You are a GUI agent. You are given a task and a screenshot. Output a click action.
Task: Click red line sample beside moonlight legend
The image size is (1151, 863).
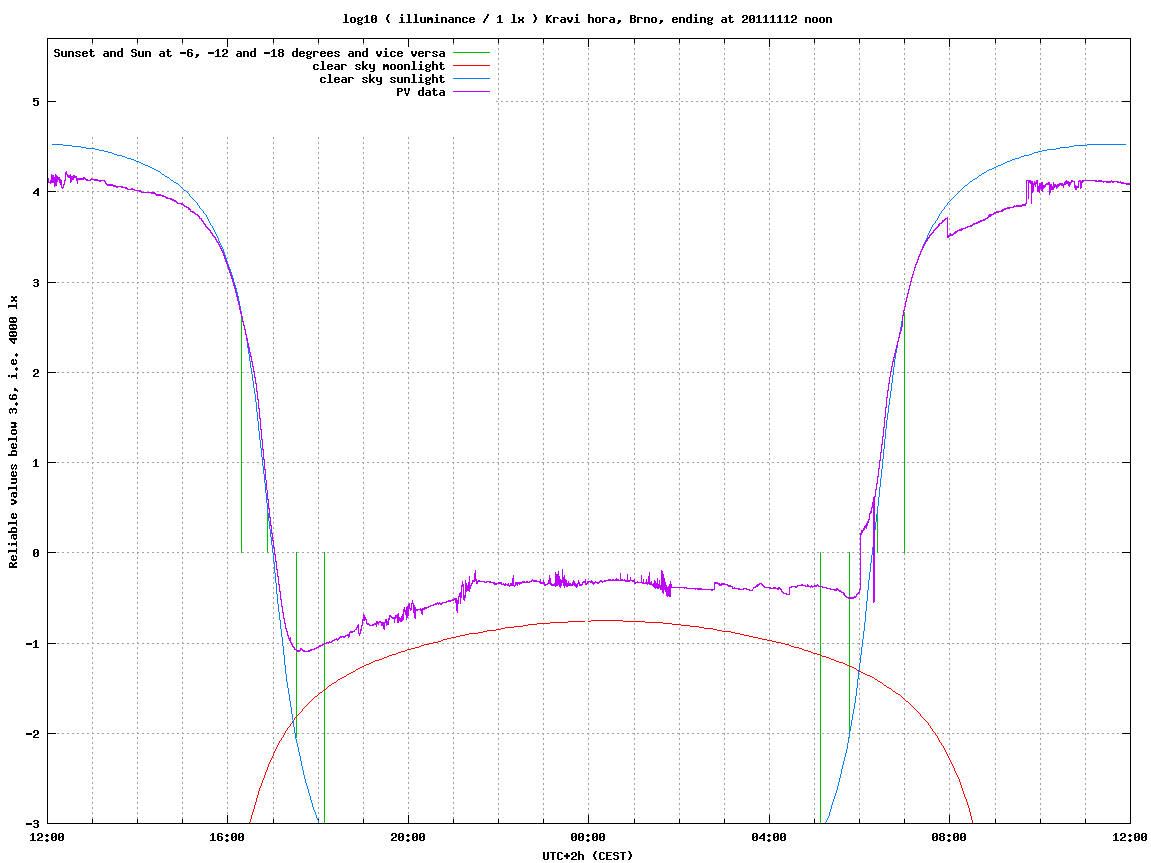click(471, 66)
